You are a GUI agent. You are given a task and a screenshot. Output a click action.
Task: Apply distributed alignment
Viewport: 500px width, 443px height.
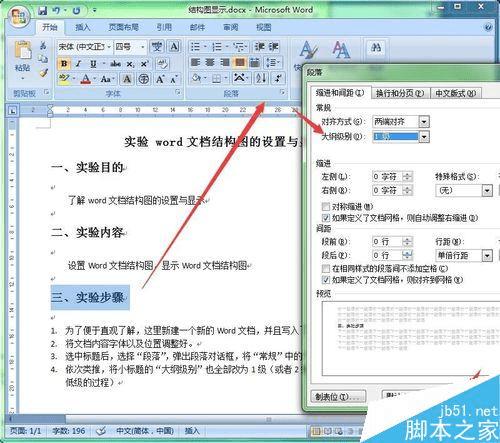(x=255, y=62)
